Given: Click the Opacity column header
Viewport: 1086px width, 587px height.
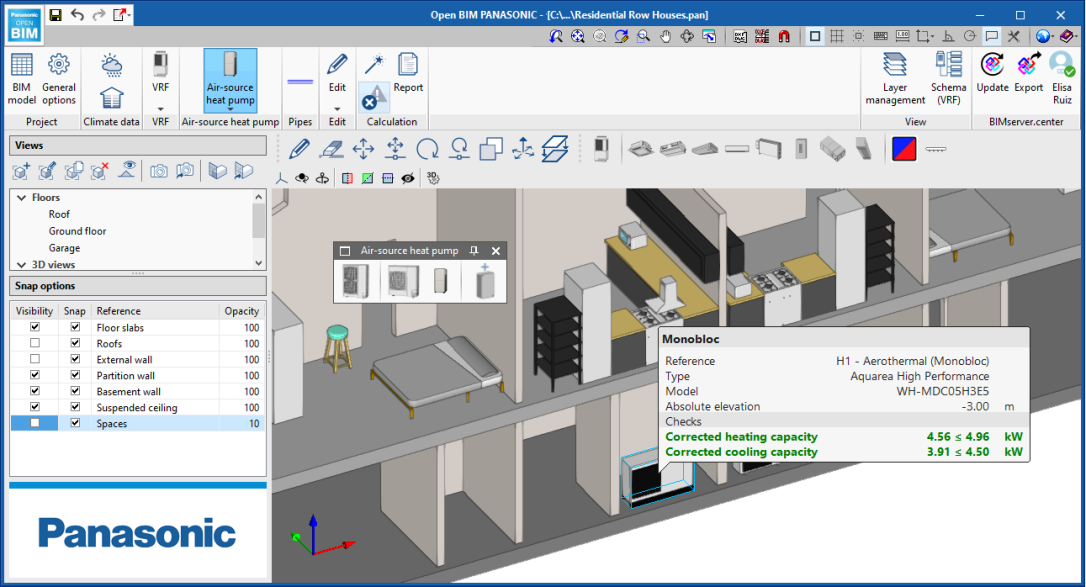Looking at the screenshot, I should (x=241, y=311).
